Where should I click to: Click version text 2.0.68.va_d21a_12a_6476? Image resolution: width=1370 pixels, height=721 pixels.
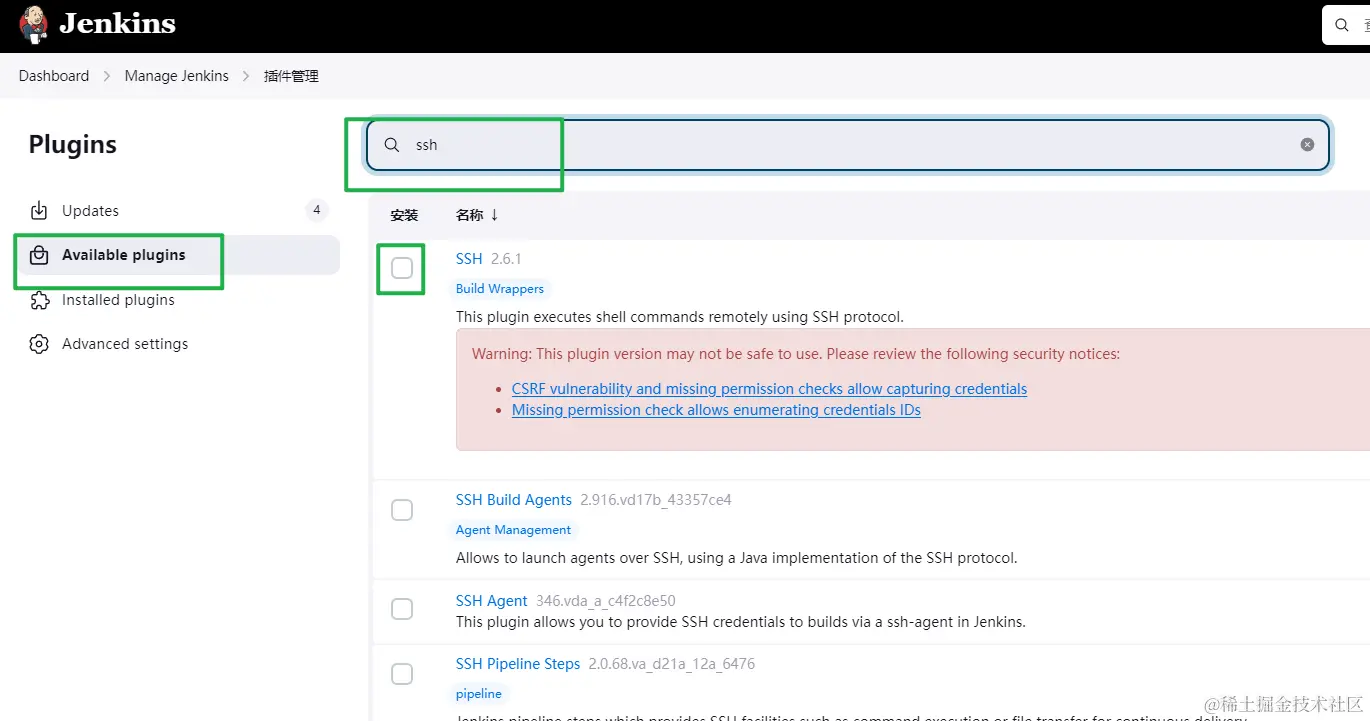672,664
